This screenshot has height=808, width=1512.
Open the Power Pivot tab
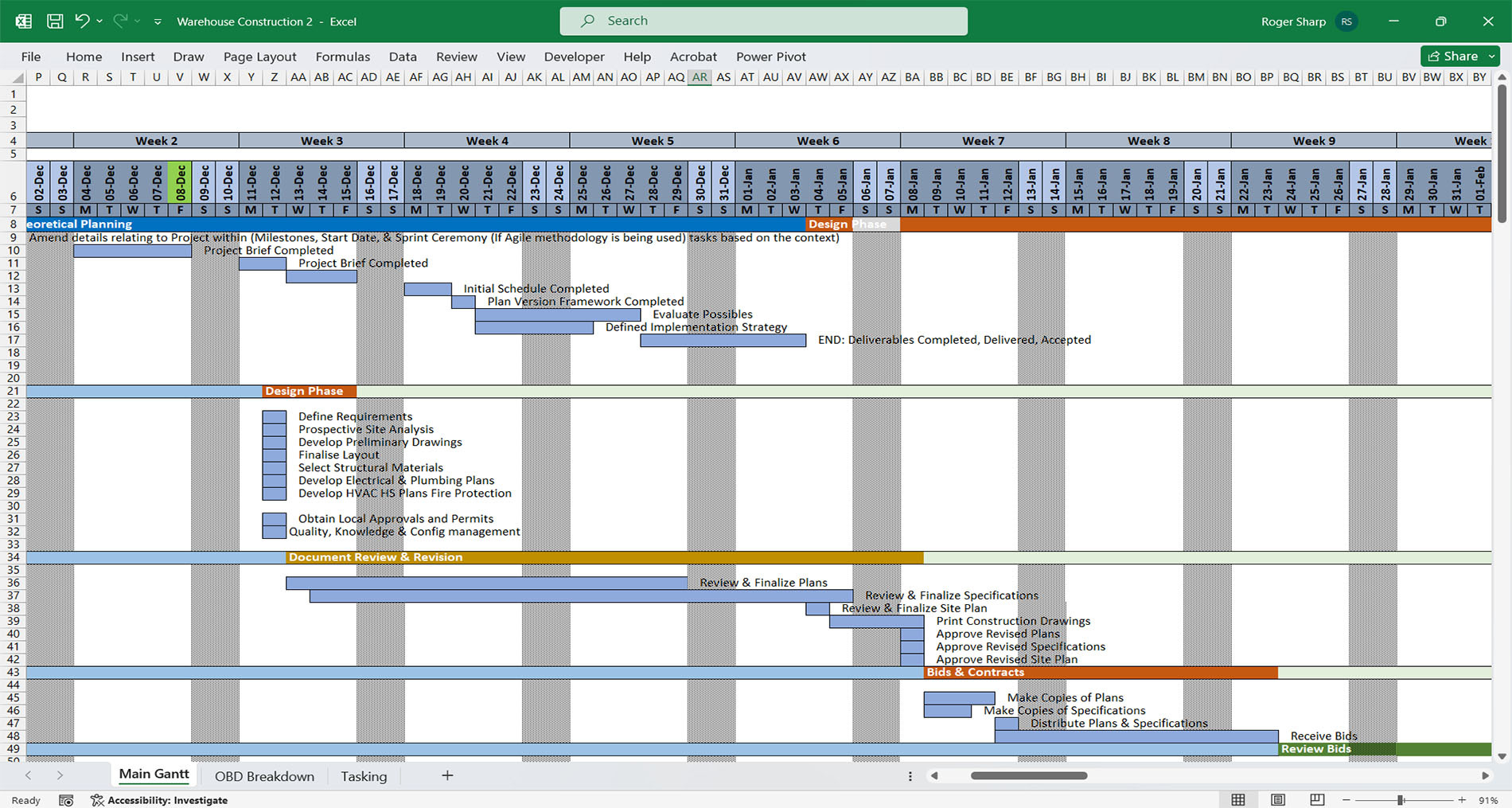pos(771,57)
